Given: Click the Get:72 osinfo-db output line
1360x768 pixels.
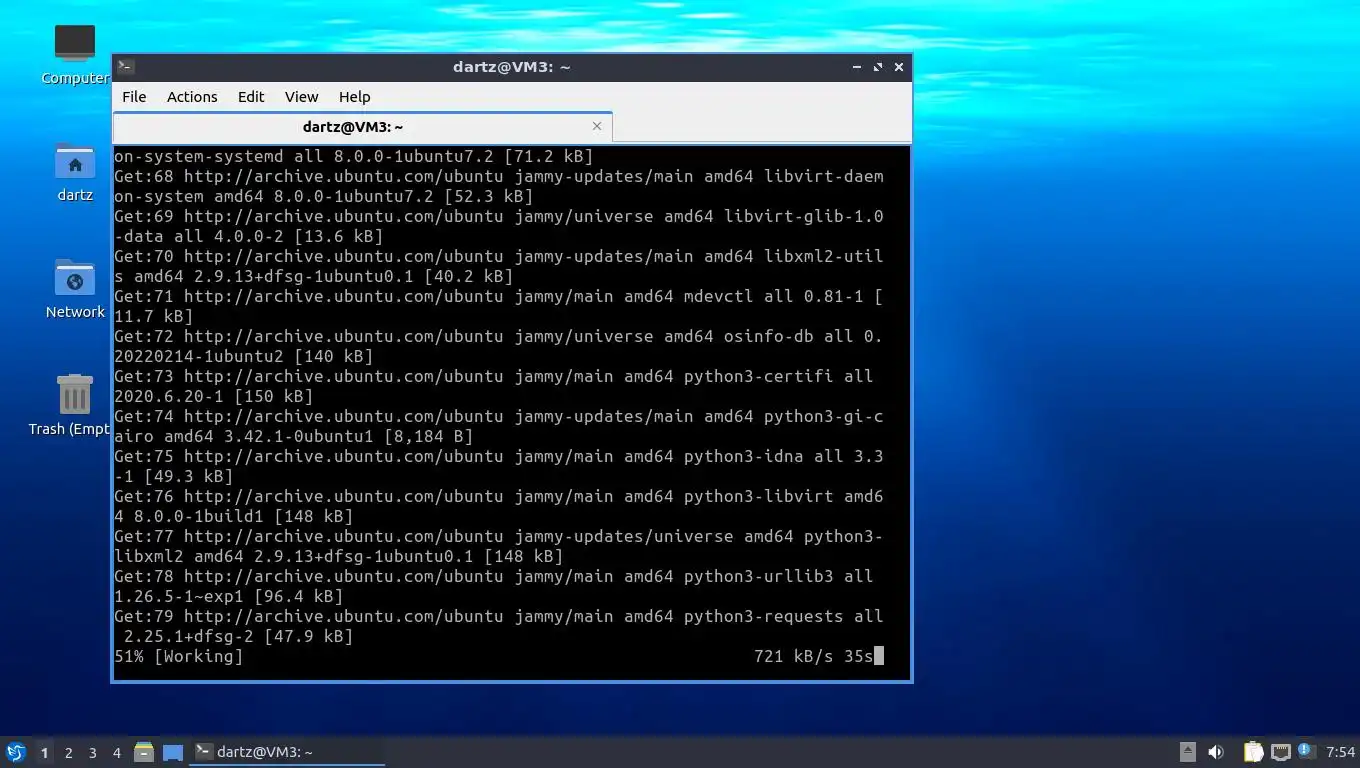Looking at the screenshot, I should [499, 346].
